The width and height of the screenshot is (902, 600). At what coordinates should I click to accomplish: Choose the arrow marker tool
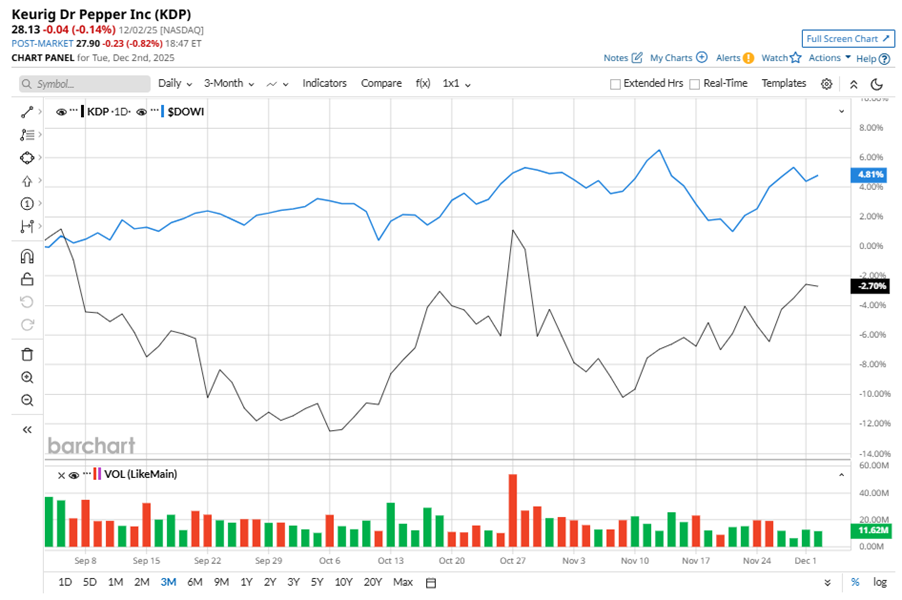(x=27, y=181)
